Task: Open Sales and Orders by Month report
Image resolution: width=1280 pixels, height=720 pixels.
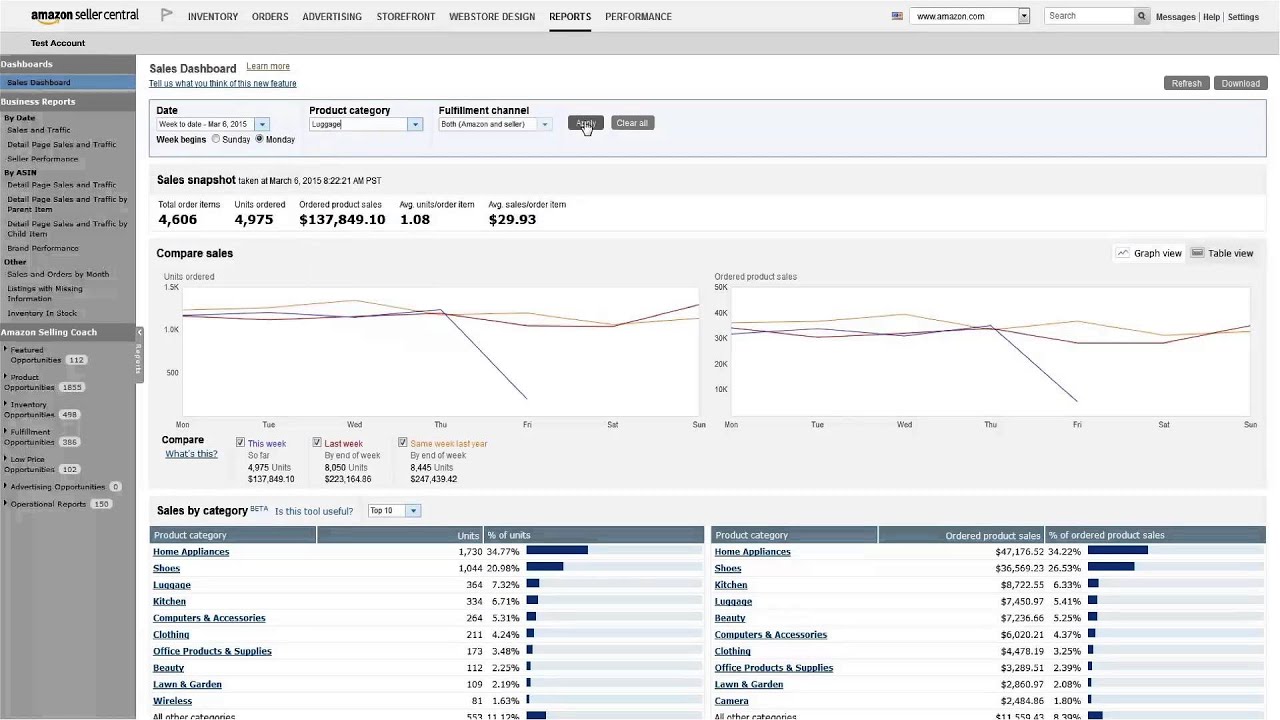Action: [58, 274]
